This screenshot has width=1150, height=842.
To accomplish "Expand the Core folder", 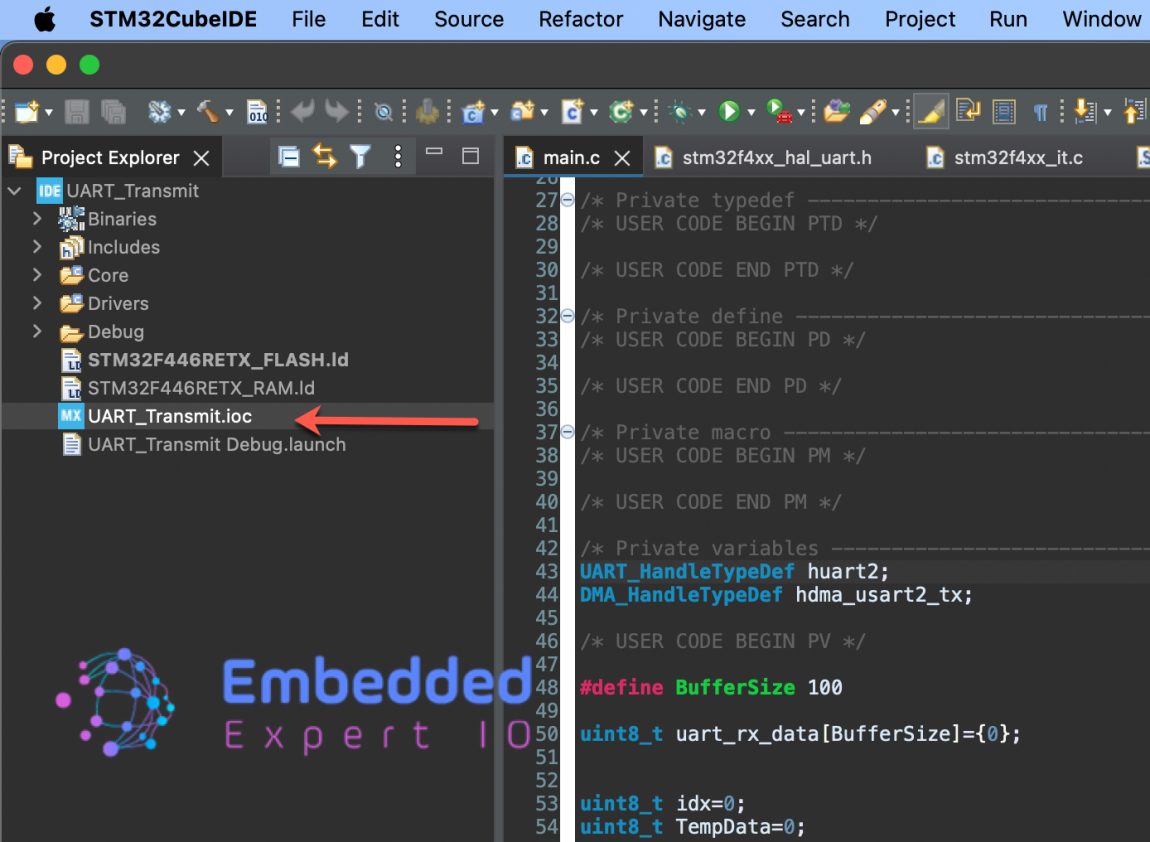I will (37, 275).
